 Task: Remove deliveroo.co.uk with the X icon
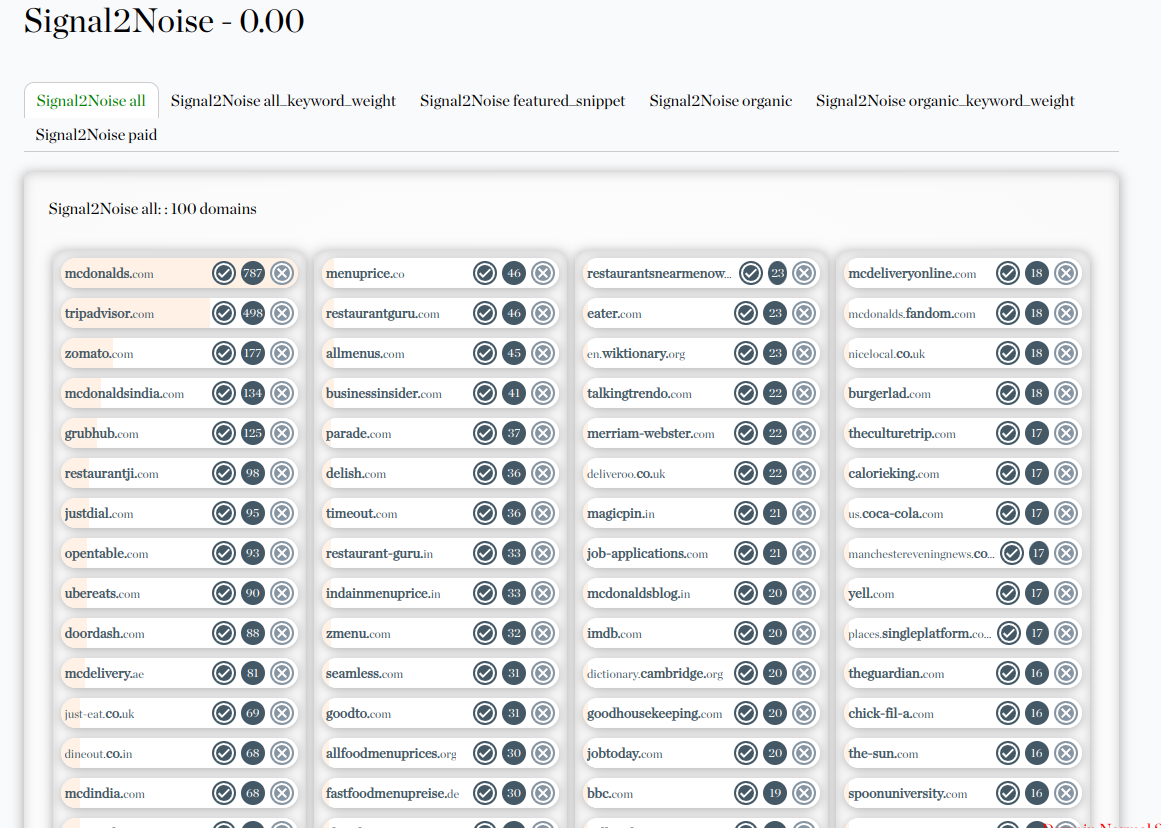click(804, 473)
